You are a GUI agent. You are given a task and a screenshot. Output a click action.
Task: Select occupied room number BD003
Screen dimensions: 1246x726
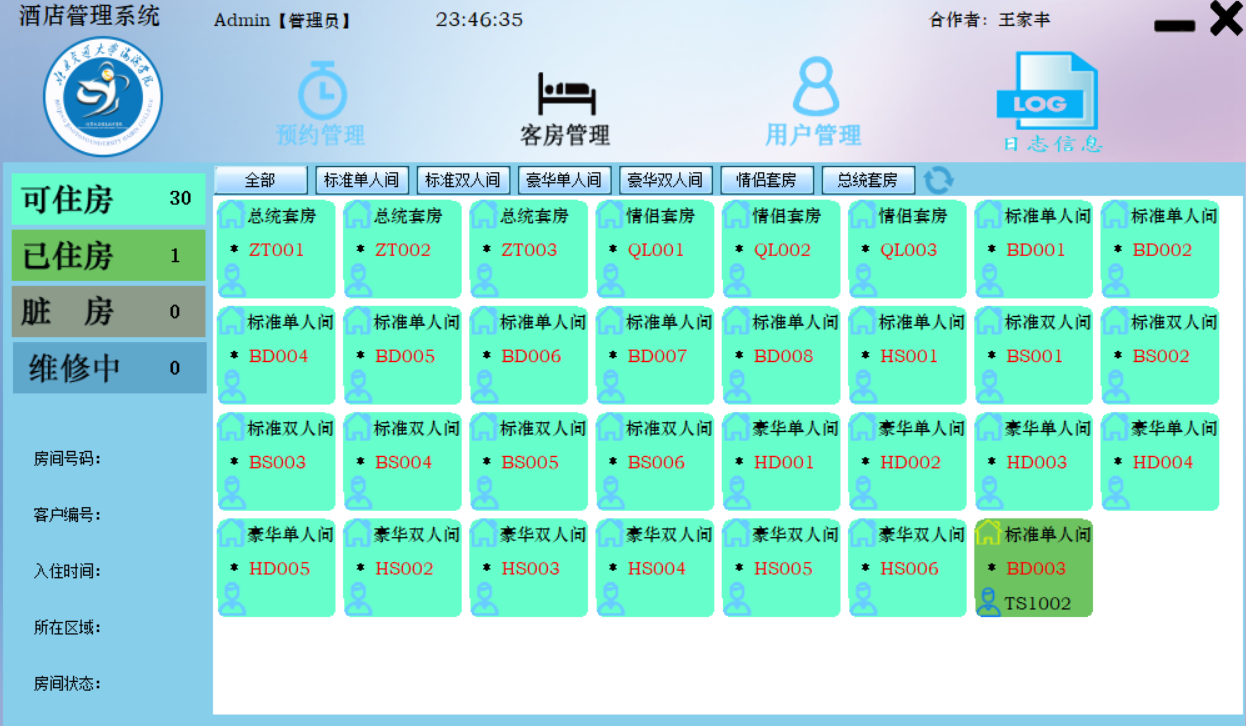[1036, 568]
